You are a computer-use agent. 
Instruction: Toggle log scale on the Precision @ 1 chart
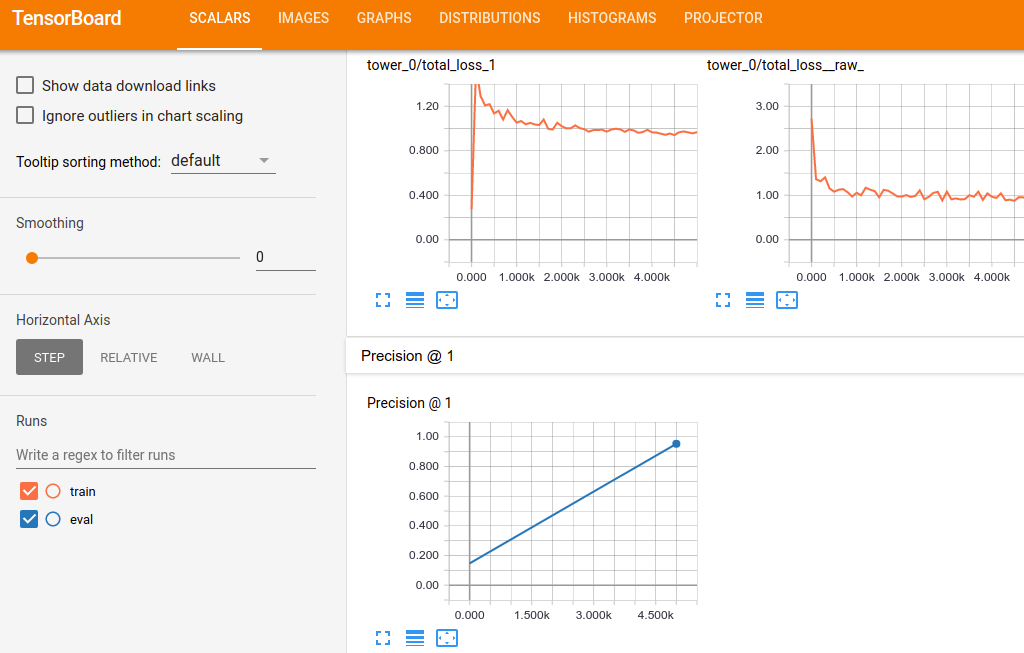[x=415, y=638]
